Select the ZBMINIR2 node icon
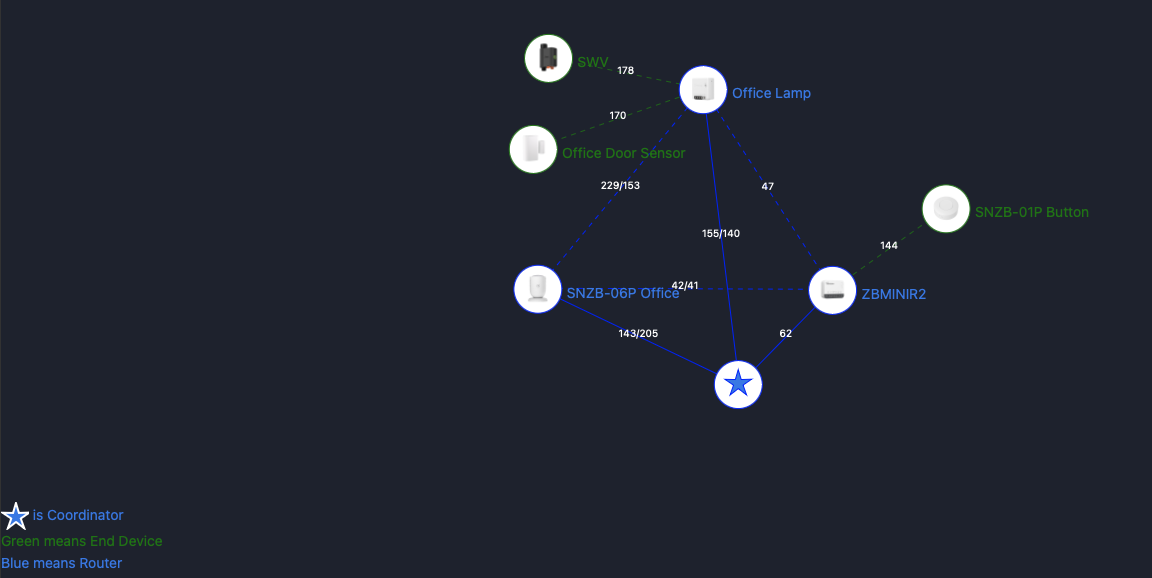Screen dimensions: 1152x578 click(832, 290)
